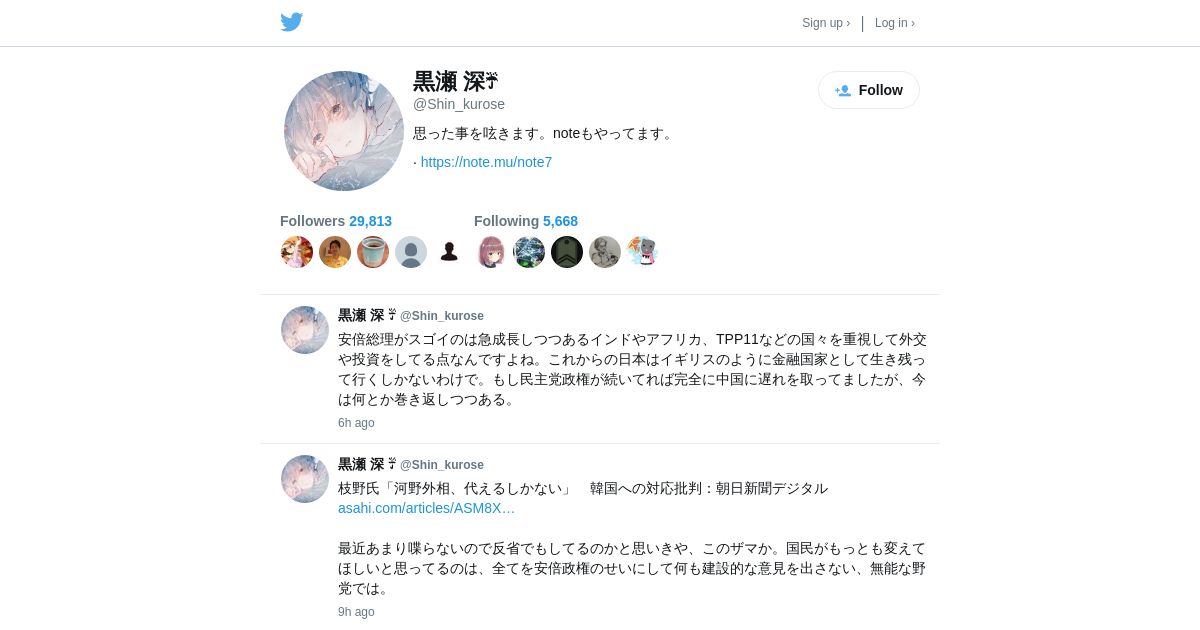
Task: Open the Log in link
Action: 895,23
